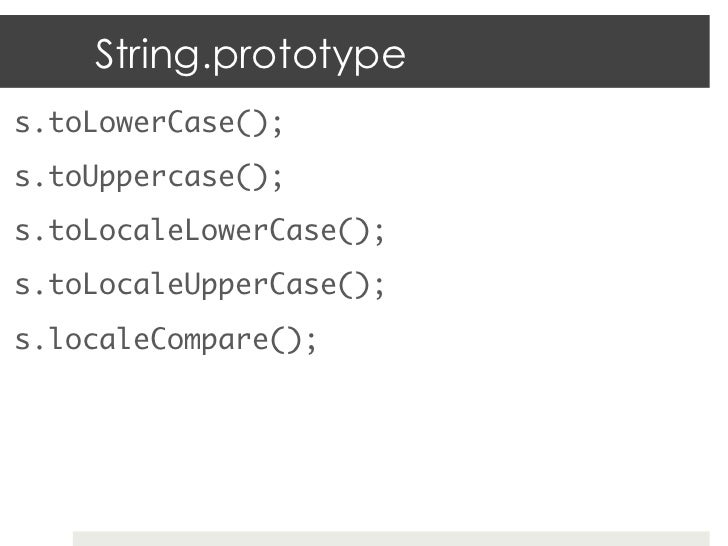This screenshot has height=546, width=728.
Task: Click the dot before toLocaleLowerCase
Action: click(39, 239)
